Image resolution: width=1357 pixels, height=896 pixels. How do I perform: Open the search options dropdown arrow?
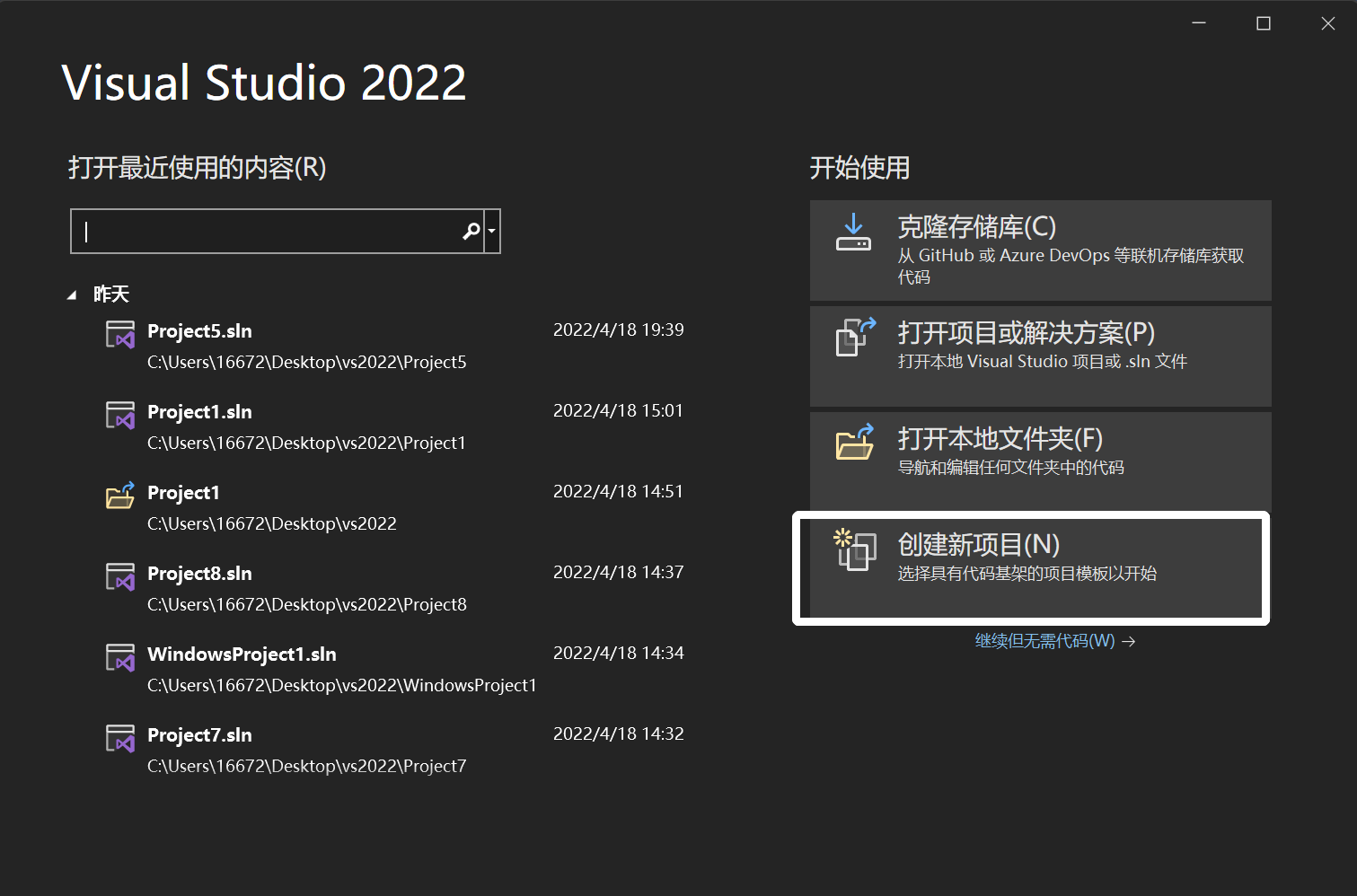(x=491, y=231)
